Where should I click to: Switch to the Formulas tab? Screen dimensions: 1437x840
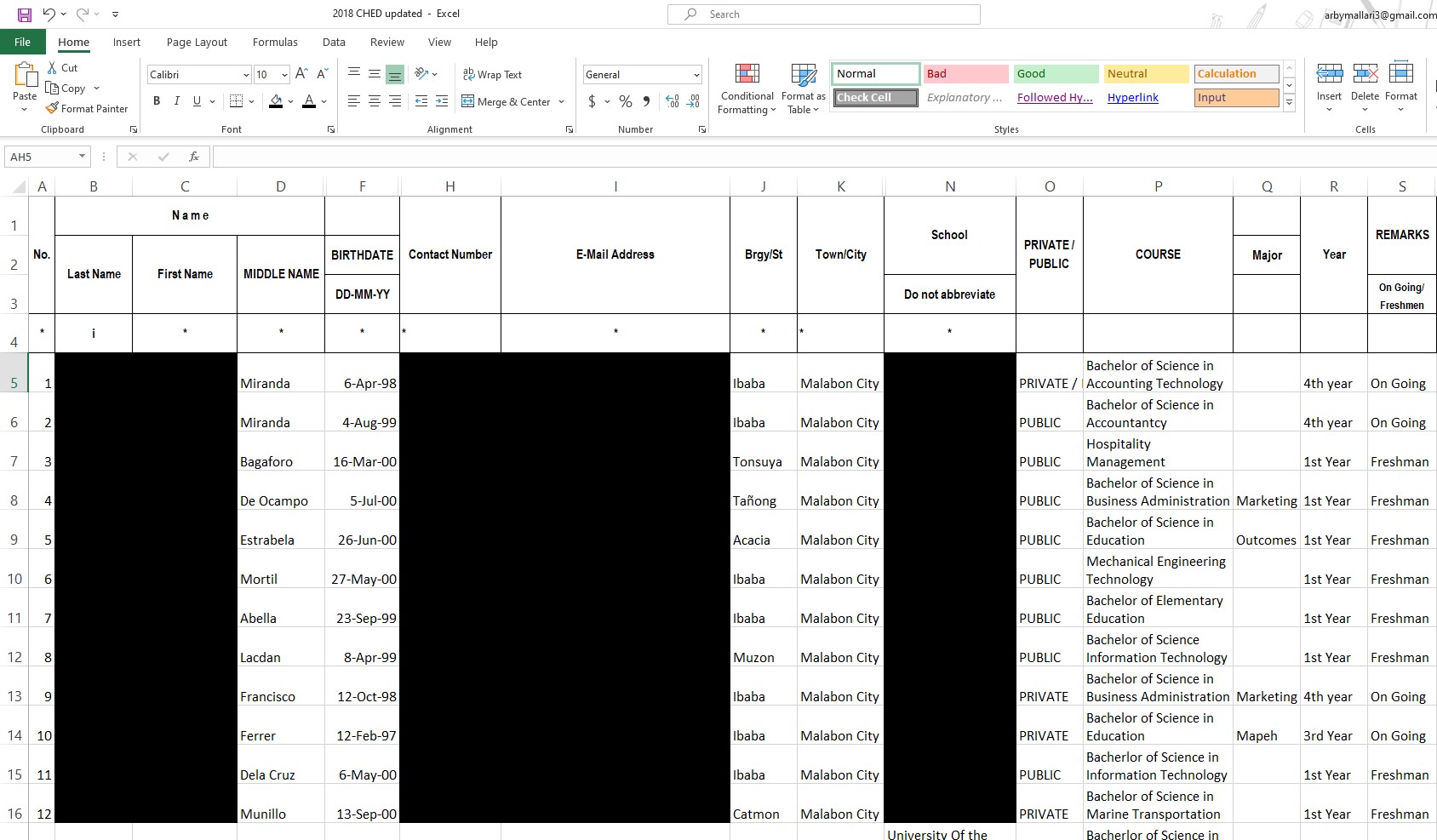pos(275,42)
